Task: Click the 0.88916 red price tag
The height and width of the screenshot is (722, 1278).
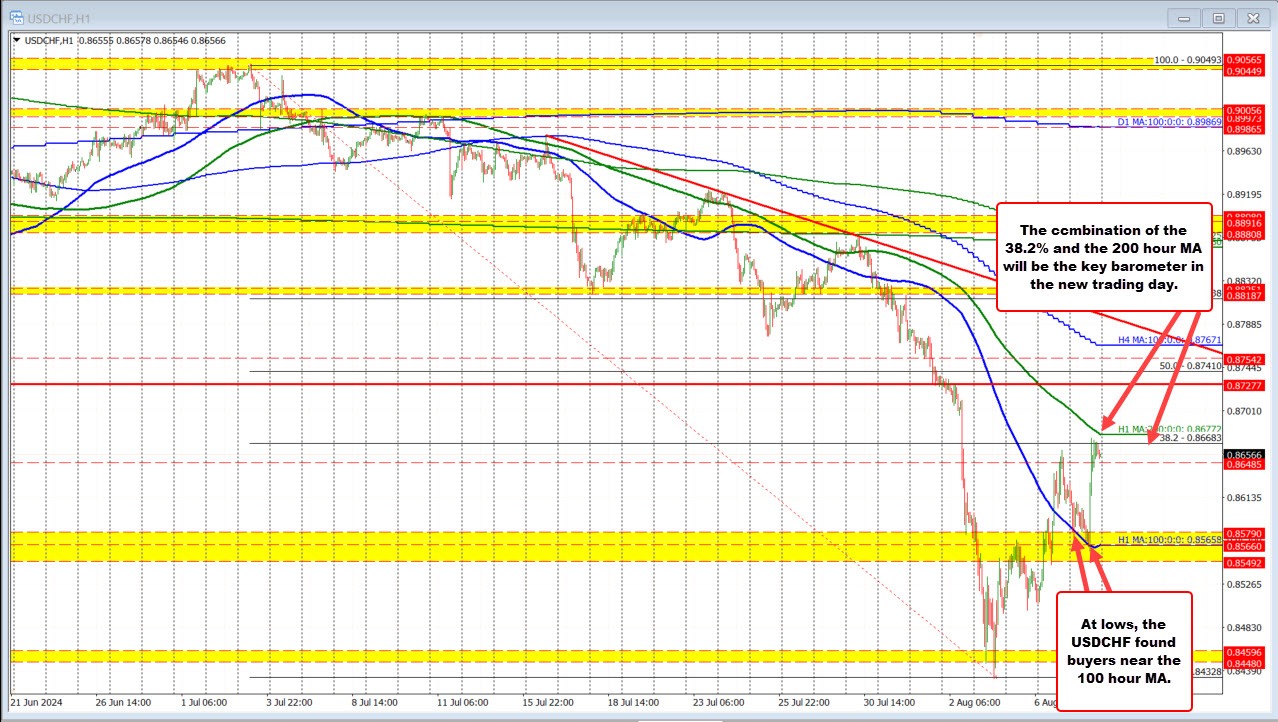Action: 1246,224
